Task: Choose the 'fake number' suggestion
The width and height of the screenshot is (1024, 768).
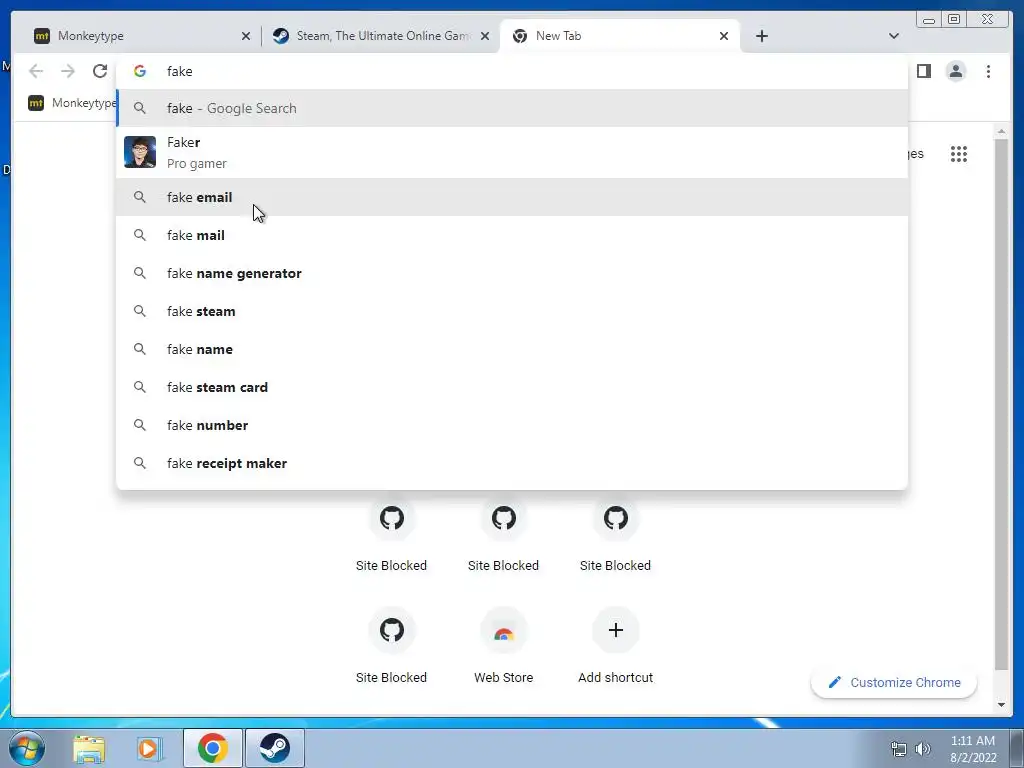Action: (x=512, y=425)
